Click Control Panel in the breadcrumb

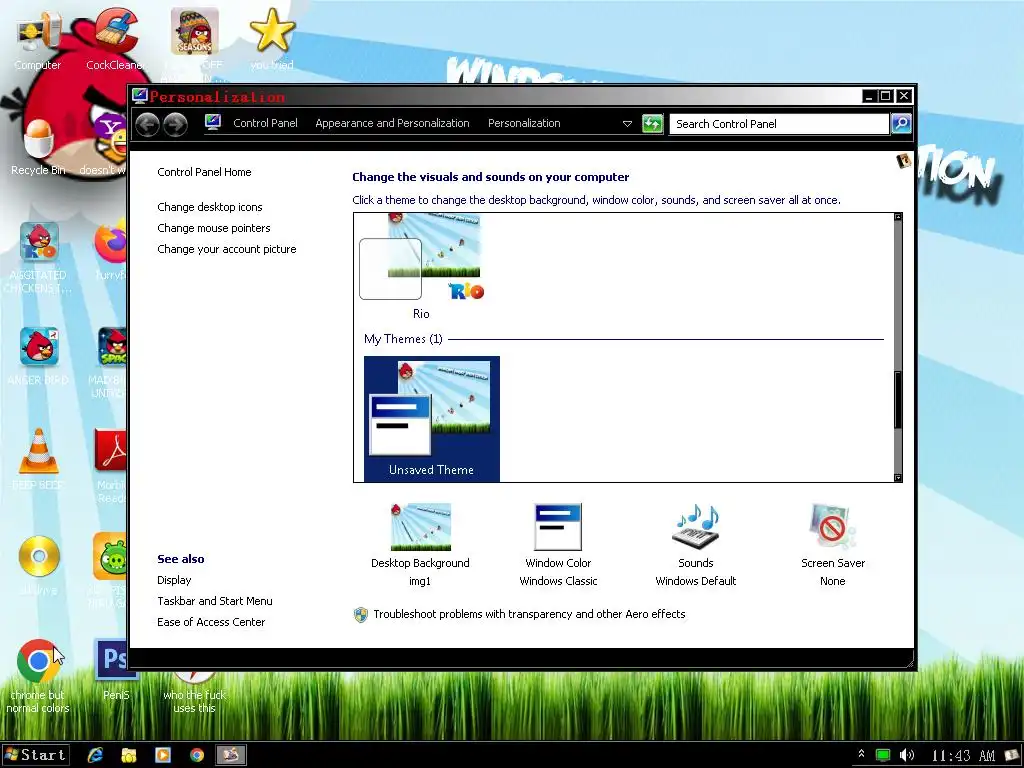pyautogui.click(x=265, y=123)
